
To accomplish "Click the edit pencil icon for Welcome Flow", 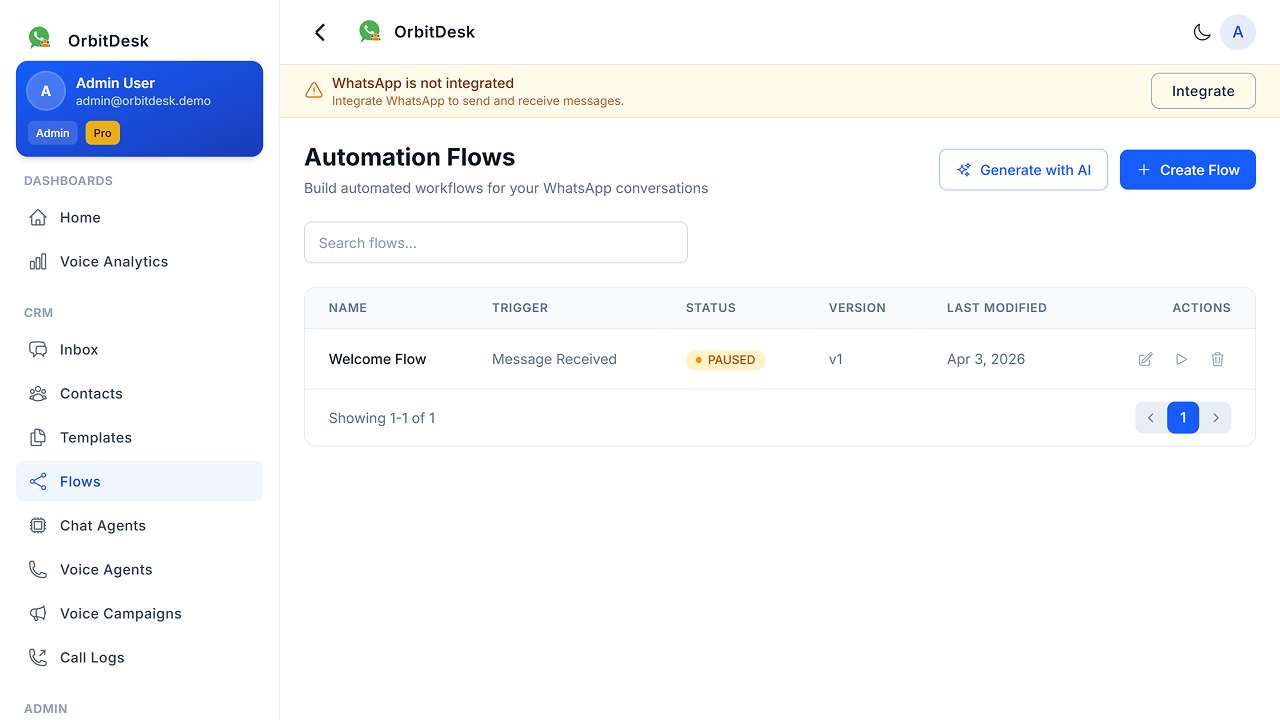I will [1145, 359].
